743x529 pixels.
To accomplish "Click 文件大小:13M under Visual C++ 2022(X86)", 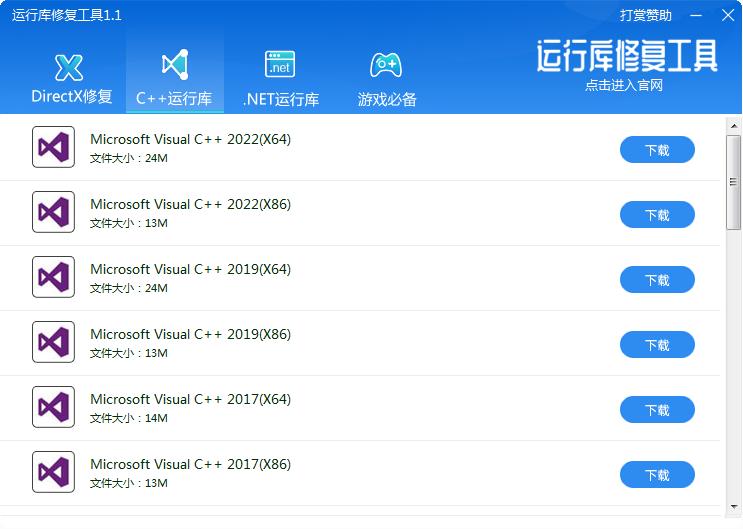I will click(x=129, y=223).
